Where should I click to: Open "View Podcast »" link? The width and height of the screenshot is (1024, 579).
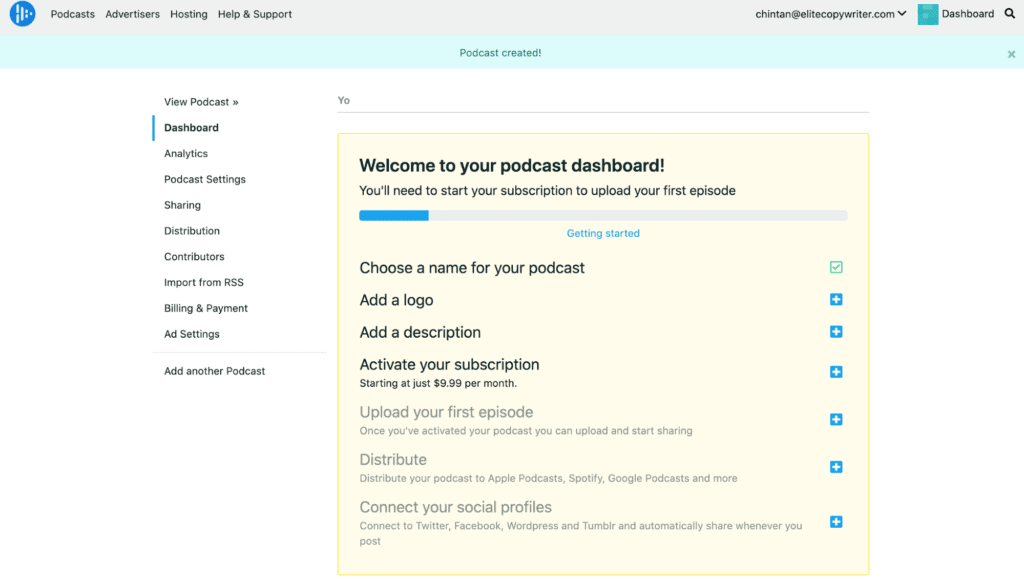tap(200, 101)
